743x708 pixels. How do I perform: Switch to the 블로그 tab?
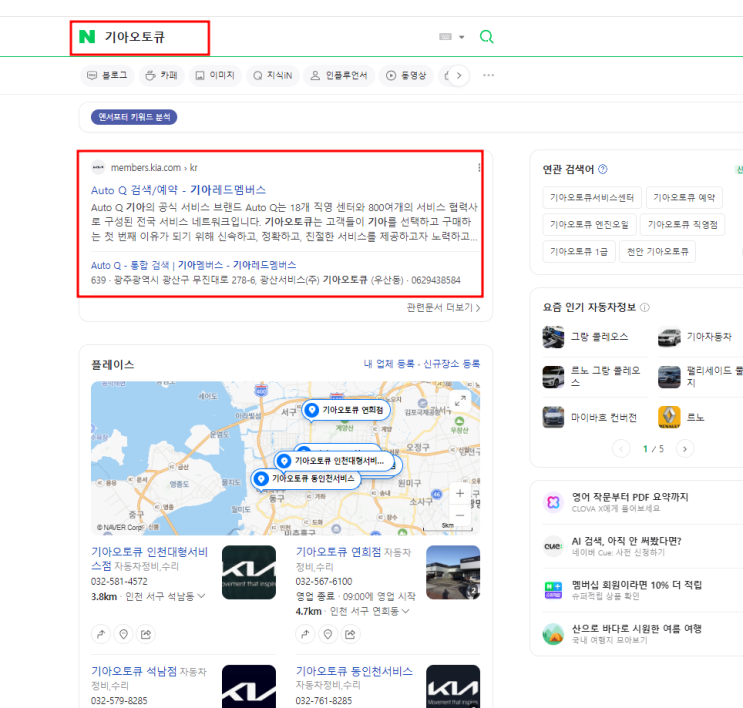click(108, 75)
